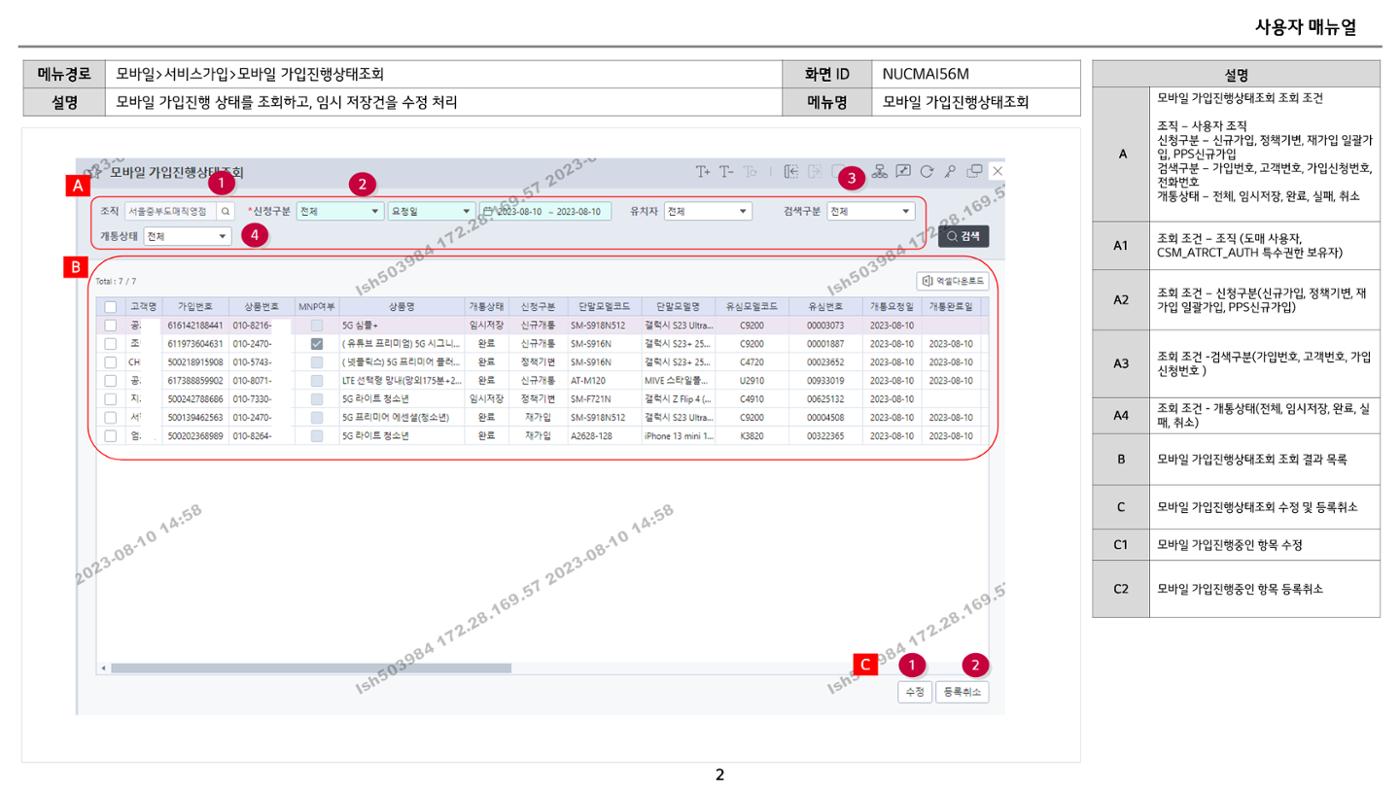Toggle MNP여부 checkbox in 유튜브 프리미엄 row
1400x788 pixels.
tap(317, 344)
